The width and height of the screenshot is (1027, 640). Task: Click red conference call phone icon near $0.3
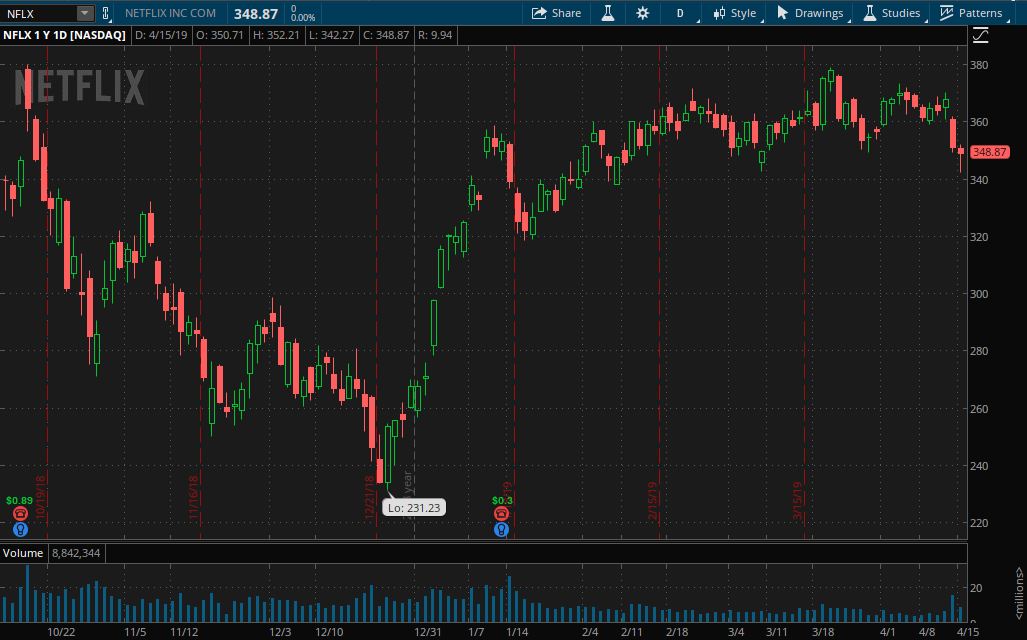tap(502, 514)
